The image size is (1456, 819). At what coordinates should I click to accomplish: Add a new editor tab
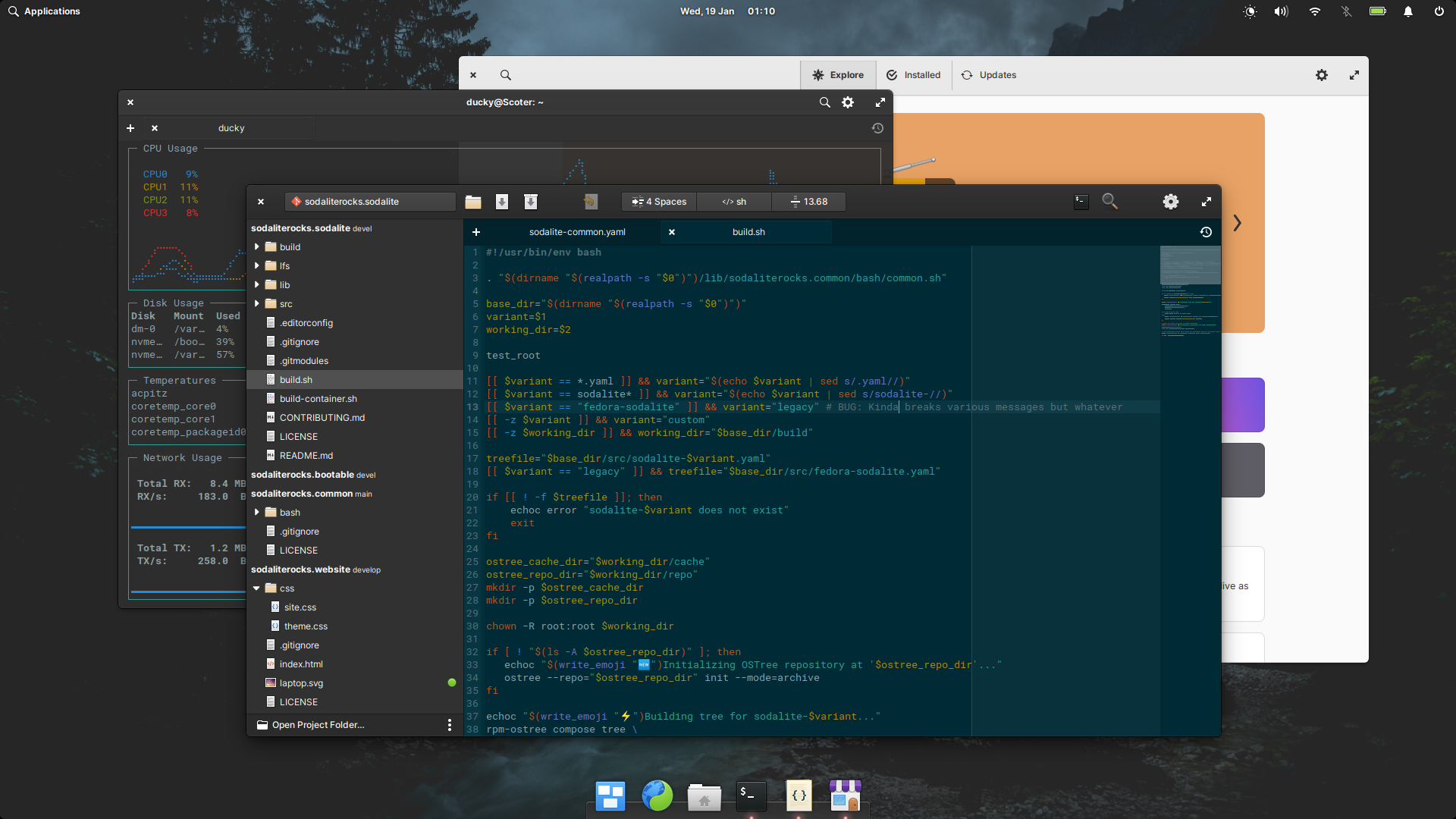[x=476, y=232]
